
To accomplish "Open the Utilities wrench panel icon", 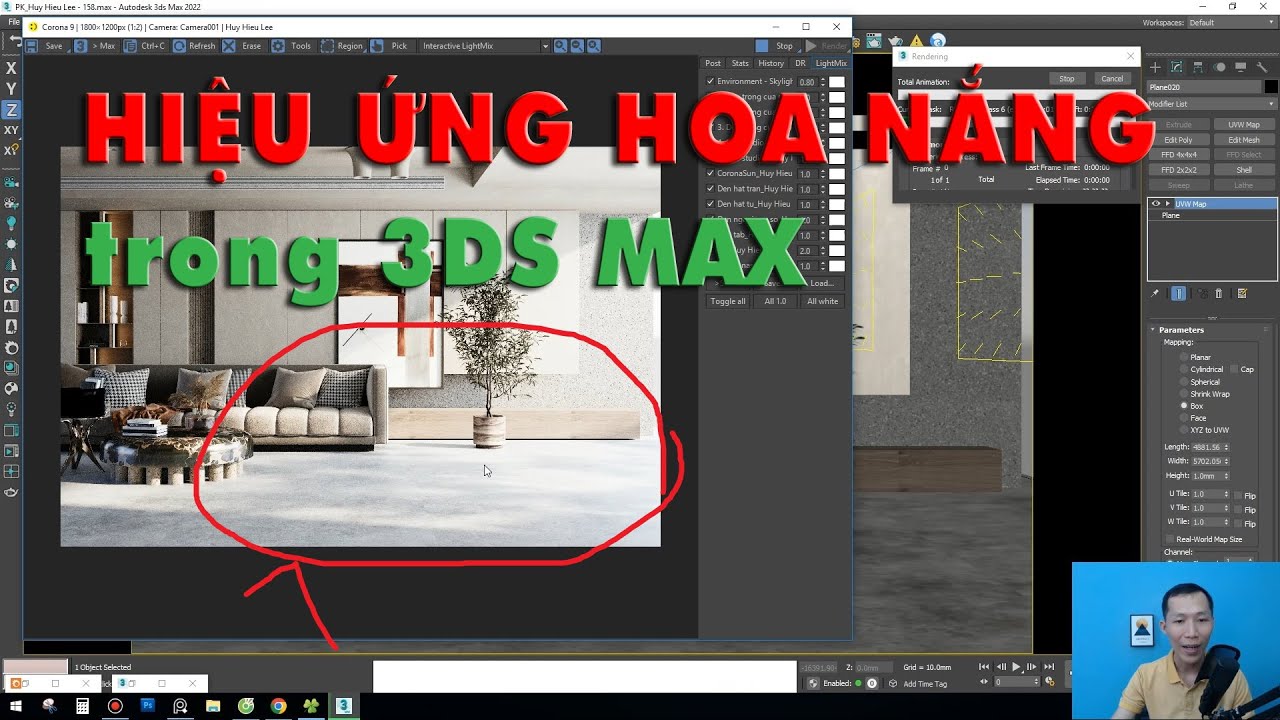I will click(1262, 67).
